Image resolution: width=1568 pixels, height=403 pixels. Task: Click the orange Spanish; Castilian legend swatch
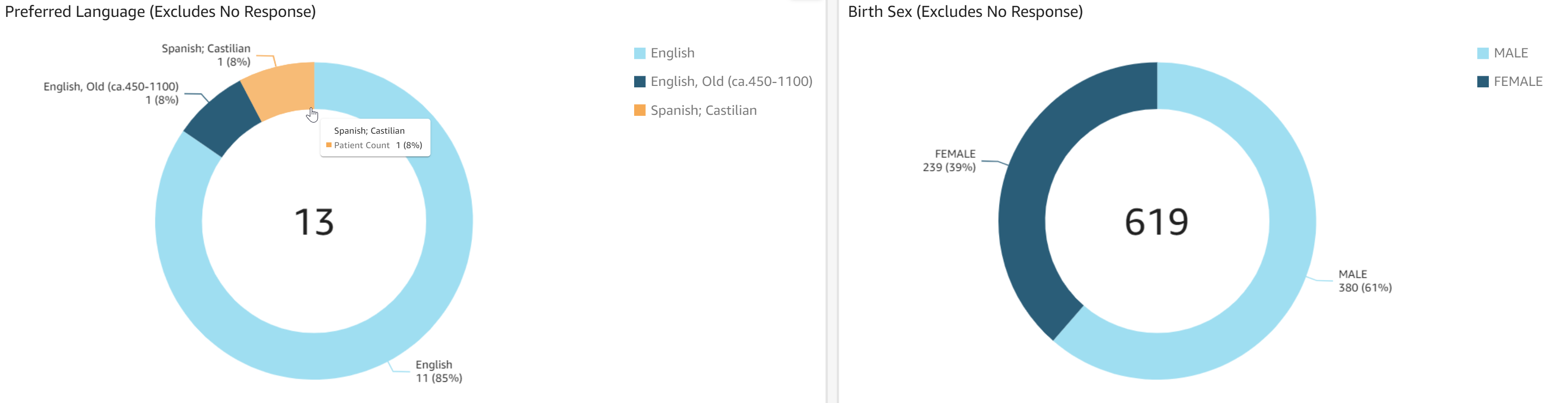click(x=639, y=110)
